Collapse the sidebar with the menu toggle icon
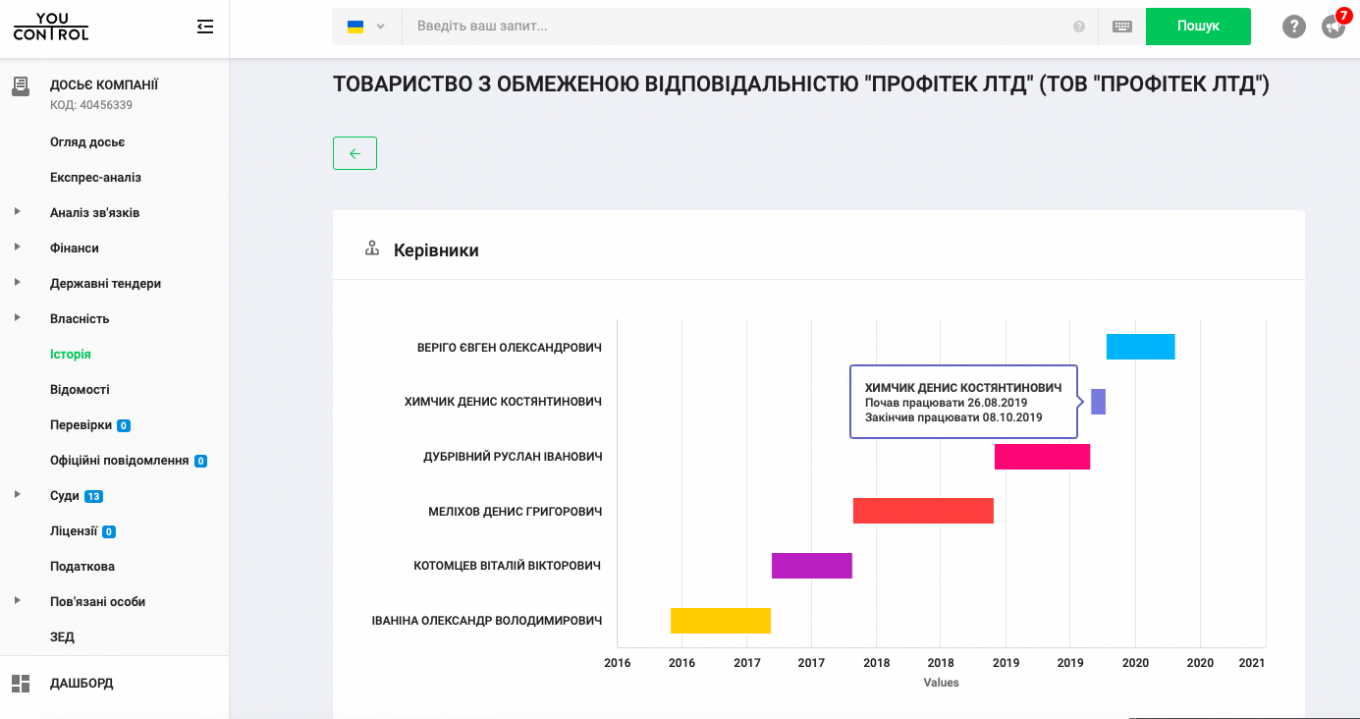The width and height of the screenshot is (1360, 719). [205, 27]
